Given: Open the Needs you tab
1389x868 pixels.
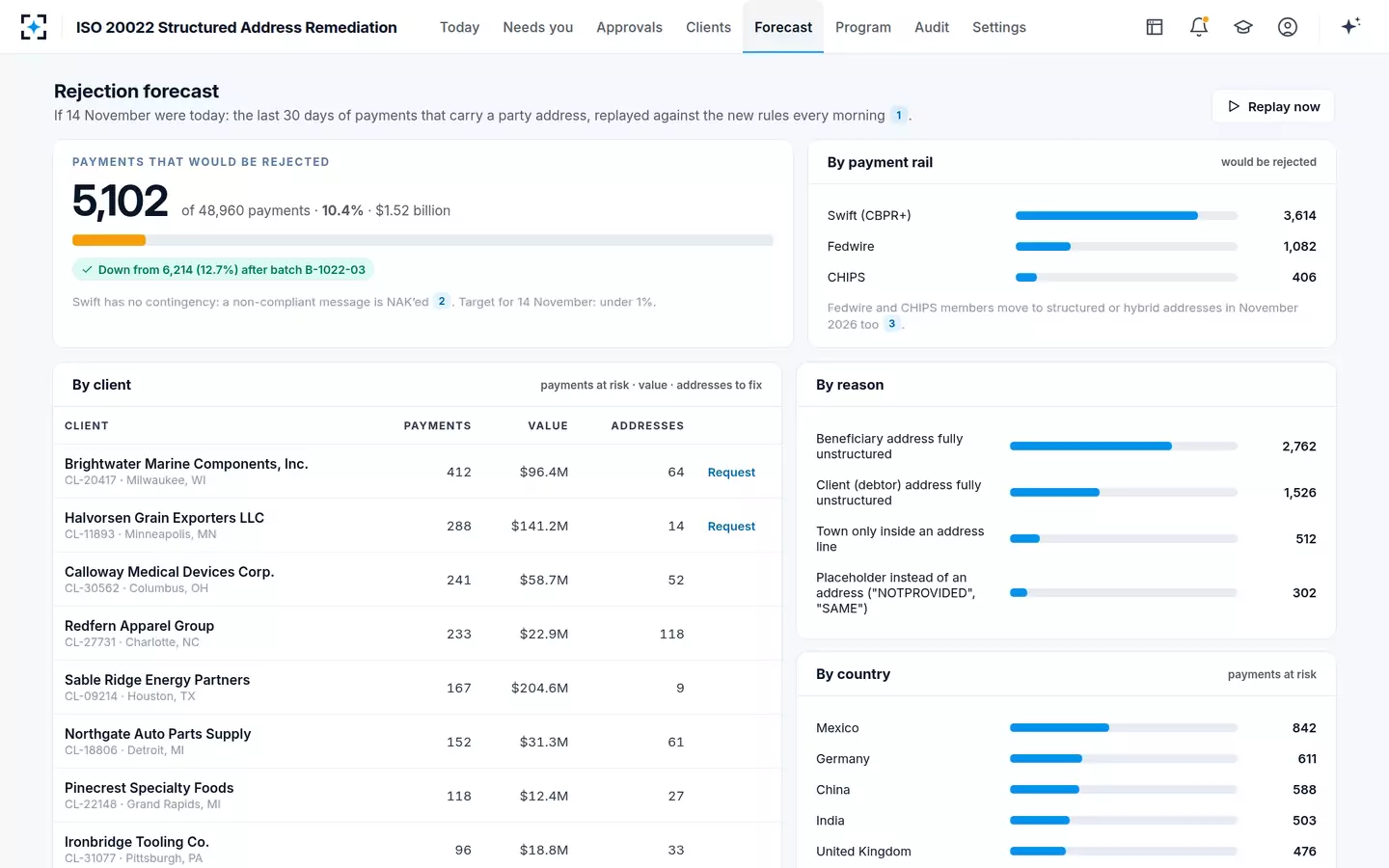Looking at the screenshot, I should tap(538, 27).
